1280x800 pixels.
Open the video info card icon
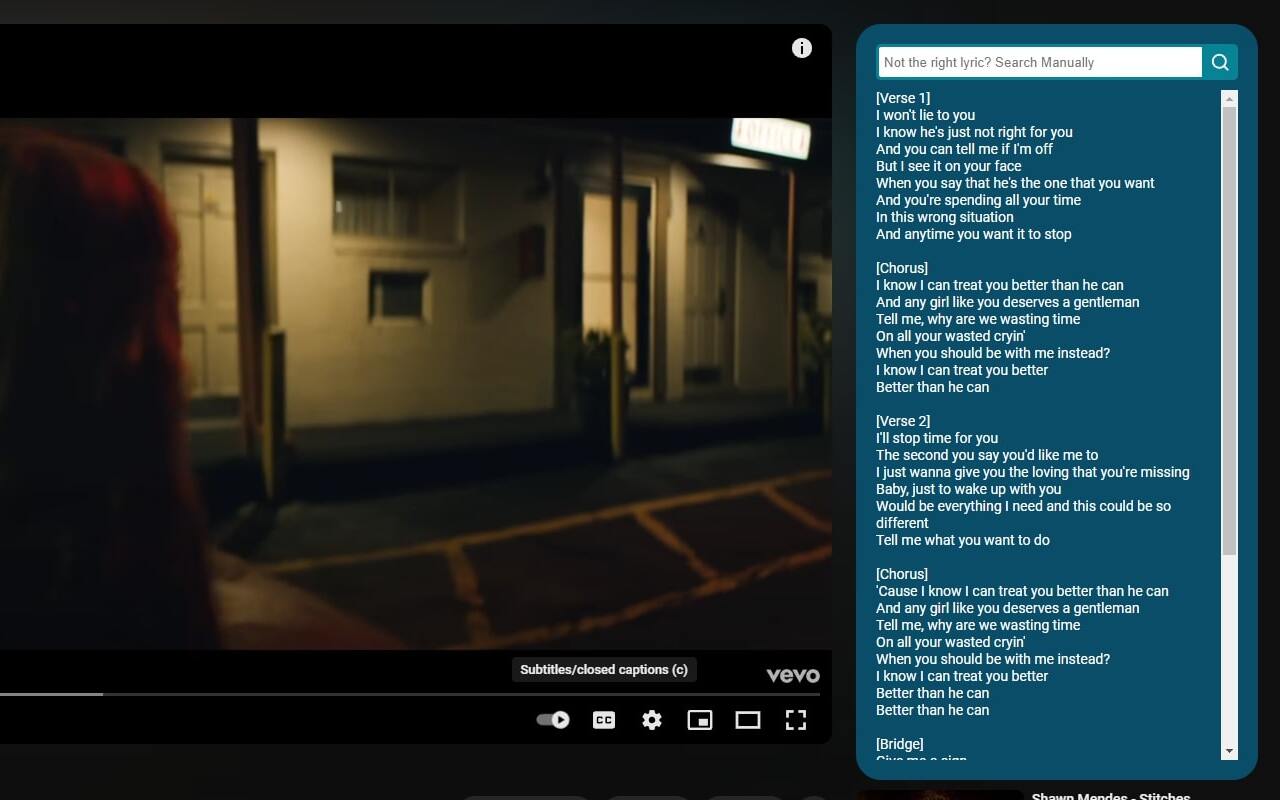click(802, 48)
